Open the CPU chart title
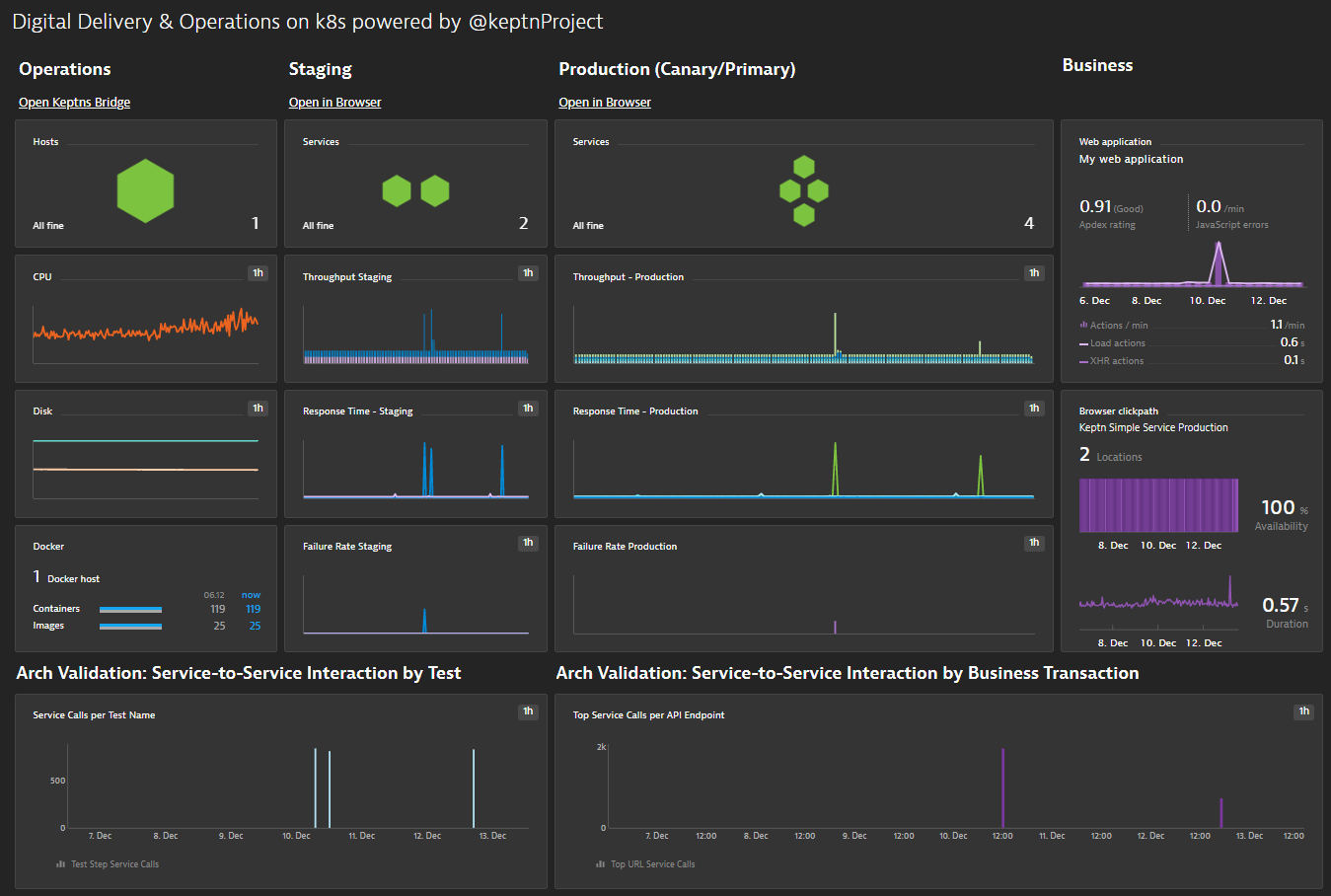Viewport: 1331px width, 896px height. pos(42,277)
